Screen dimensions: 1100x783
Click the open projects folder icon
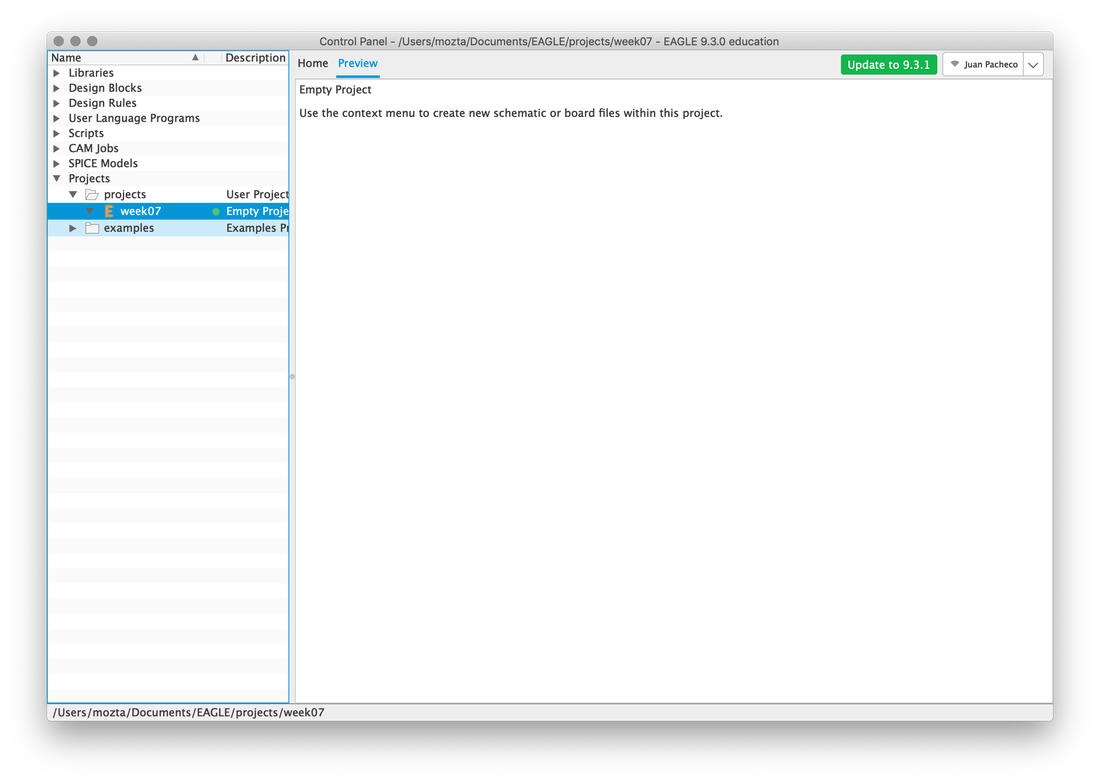pyautogui.click(x=92, y=194)
